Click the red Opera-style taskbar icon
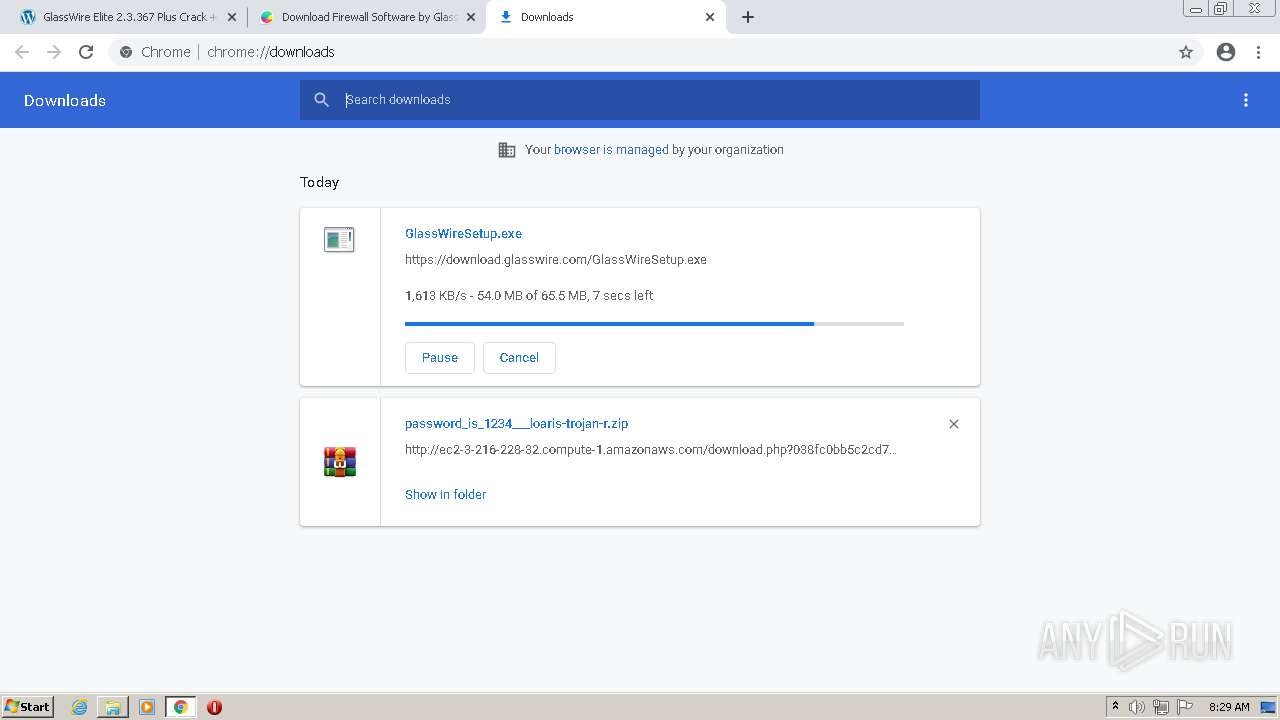Screen dimensions: 1280x720 (214, 707)
